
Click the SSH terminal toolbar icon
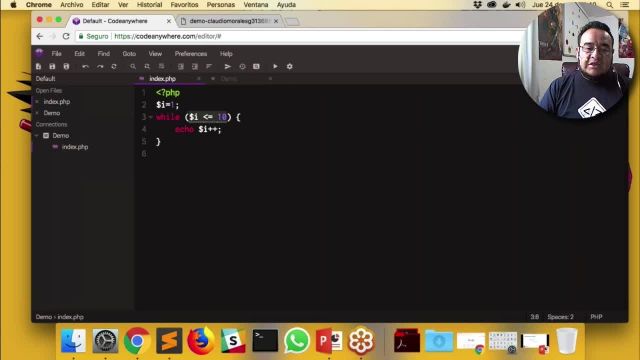tap(256, 67)
